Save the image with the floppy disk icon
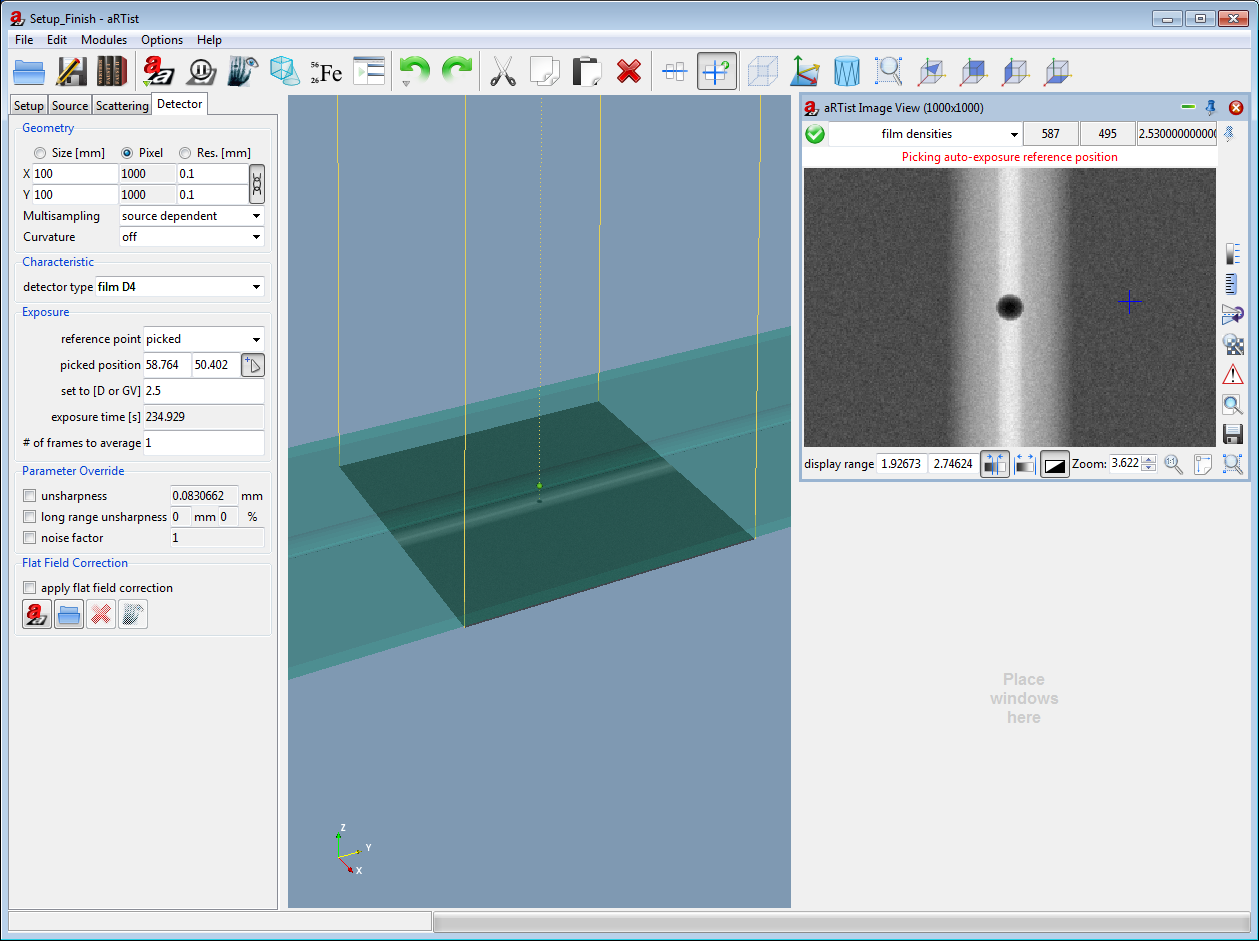Screen dimensions: 1259x941 1233,435
